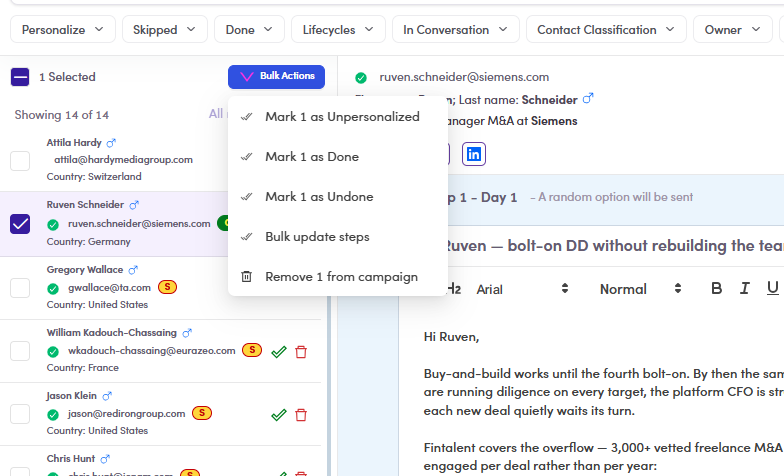Click S badge next to jason@redirongroup.com
The height and width of the screenshot is (476, 784).
pos(202,413)
